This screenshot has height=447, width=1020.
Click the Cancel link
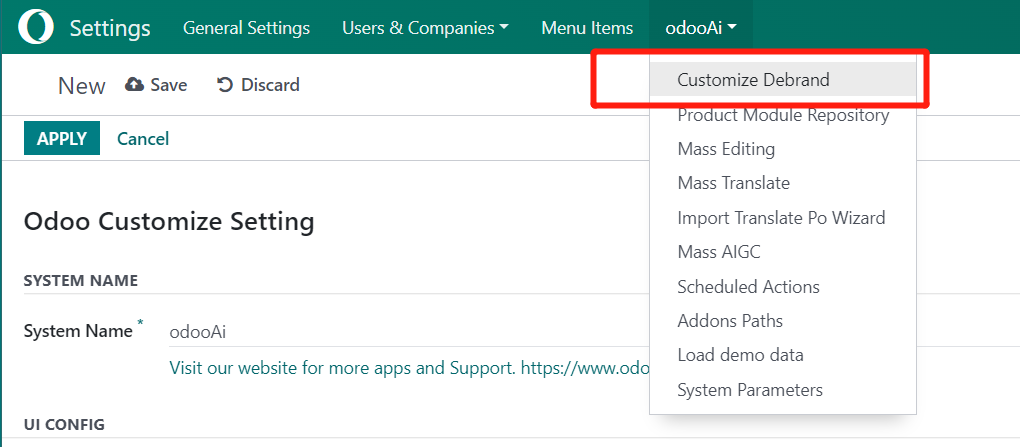143,138
